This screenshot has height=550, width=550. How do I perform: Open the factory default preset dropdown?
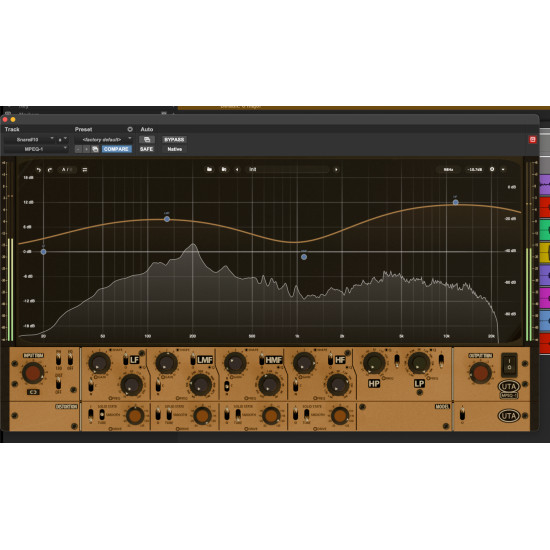click(103, 139)
